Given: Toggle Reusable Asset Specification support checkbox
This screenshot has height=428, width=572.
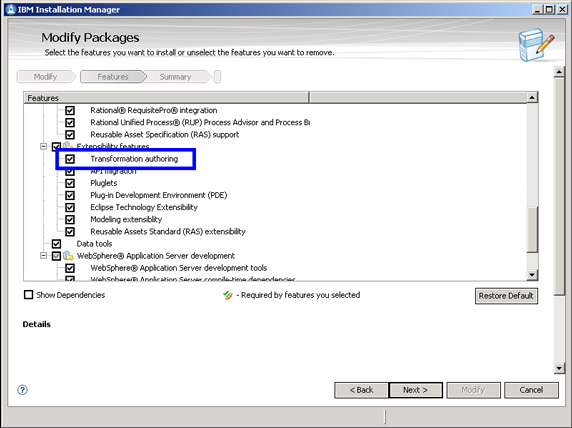Looking at the screenshot, I should click(70, 135).
